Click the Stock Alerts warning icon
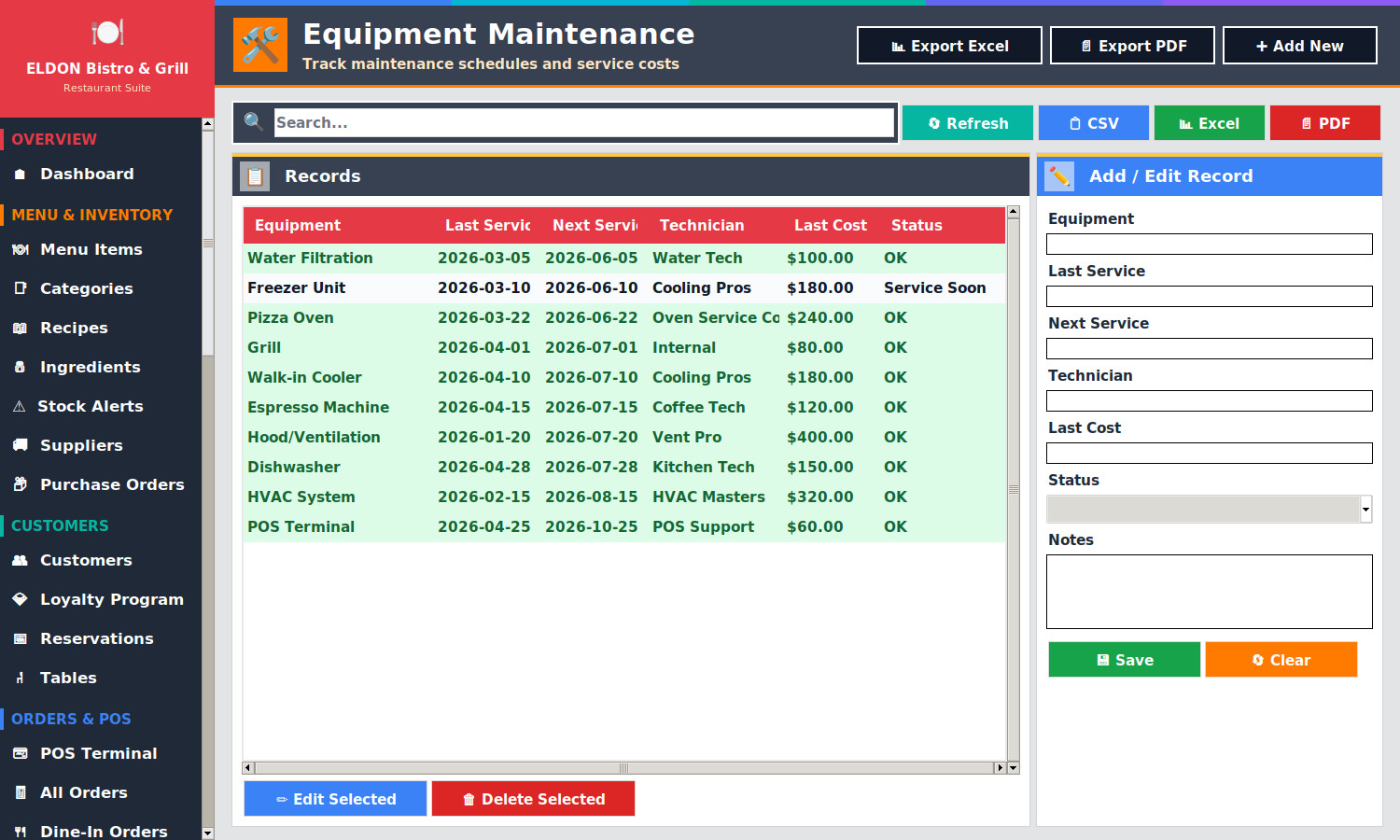Screen dimensions: 1400x840 click(19, 407)
